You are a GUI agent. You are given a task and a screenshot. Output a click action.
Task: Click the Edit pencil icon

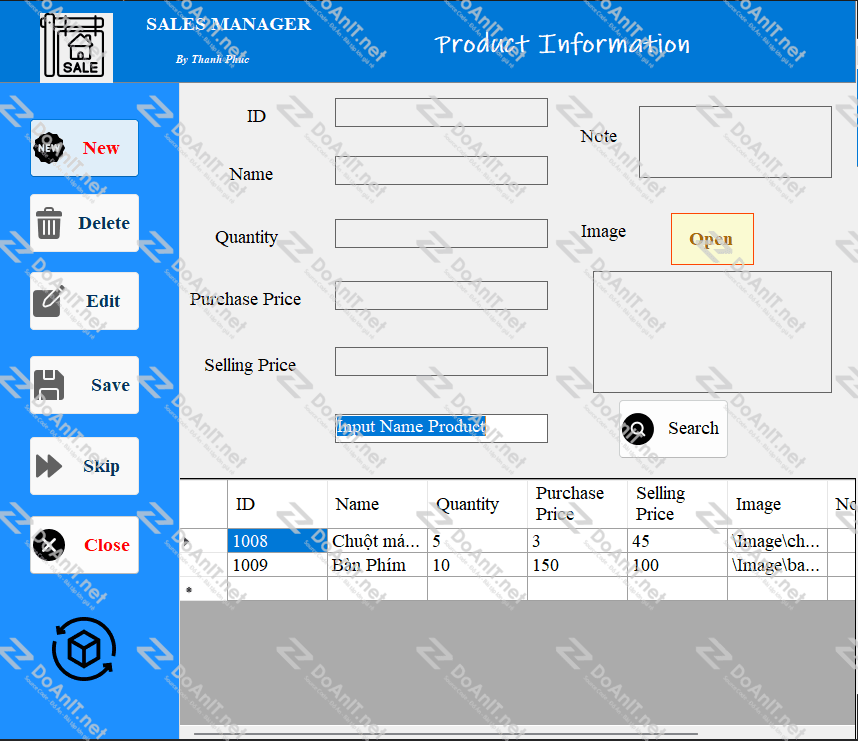tap(48, 301)
